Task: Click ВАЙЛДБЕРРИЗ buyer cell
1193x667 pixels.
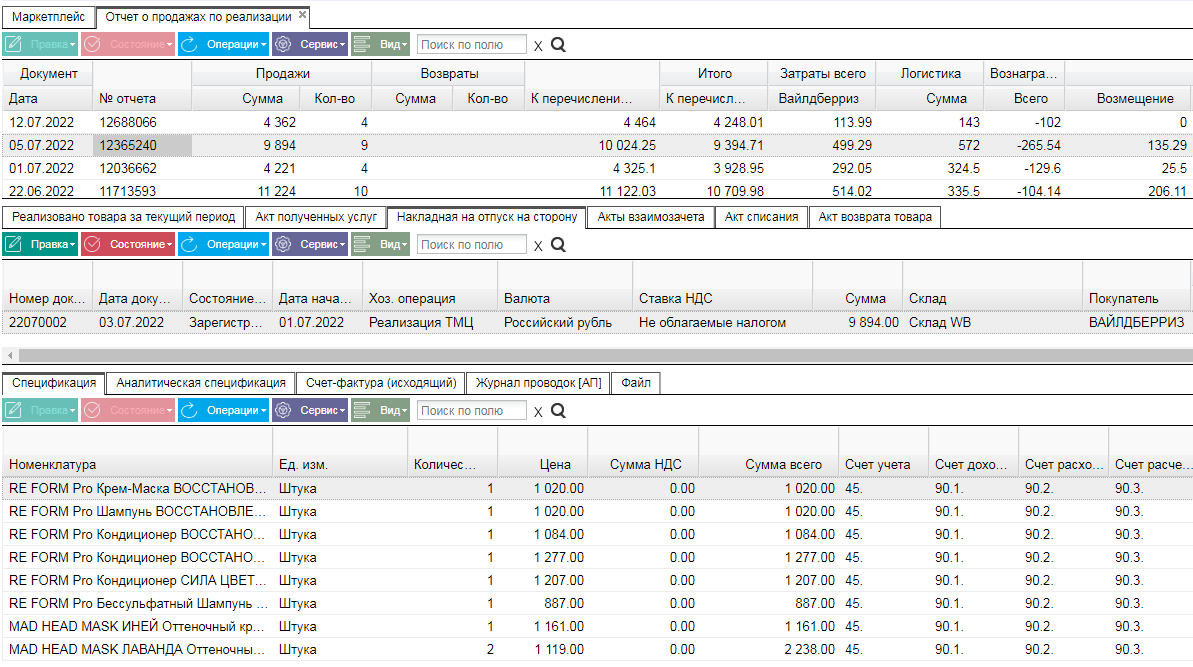Action: click(x=1136, y=322)
